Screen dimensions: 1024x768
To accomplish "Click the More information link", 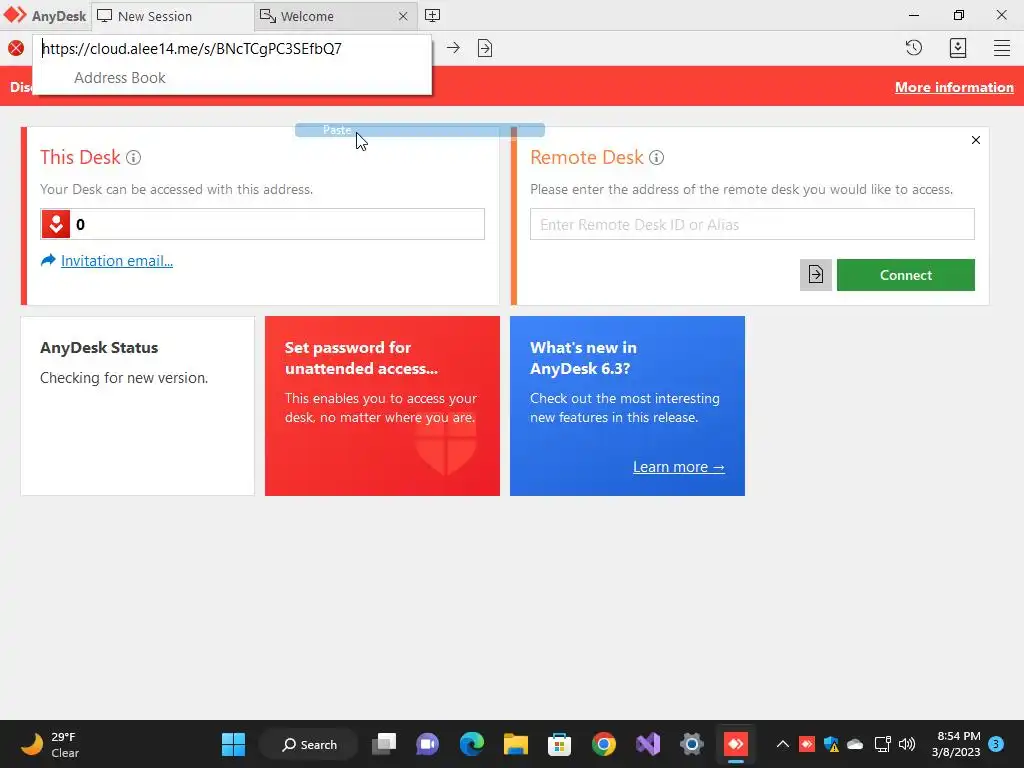I will click(x=954, y=88).
